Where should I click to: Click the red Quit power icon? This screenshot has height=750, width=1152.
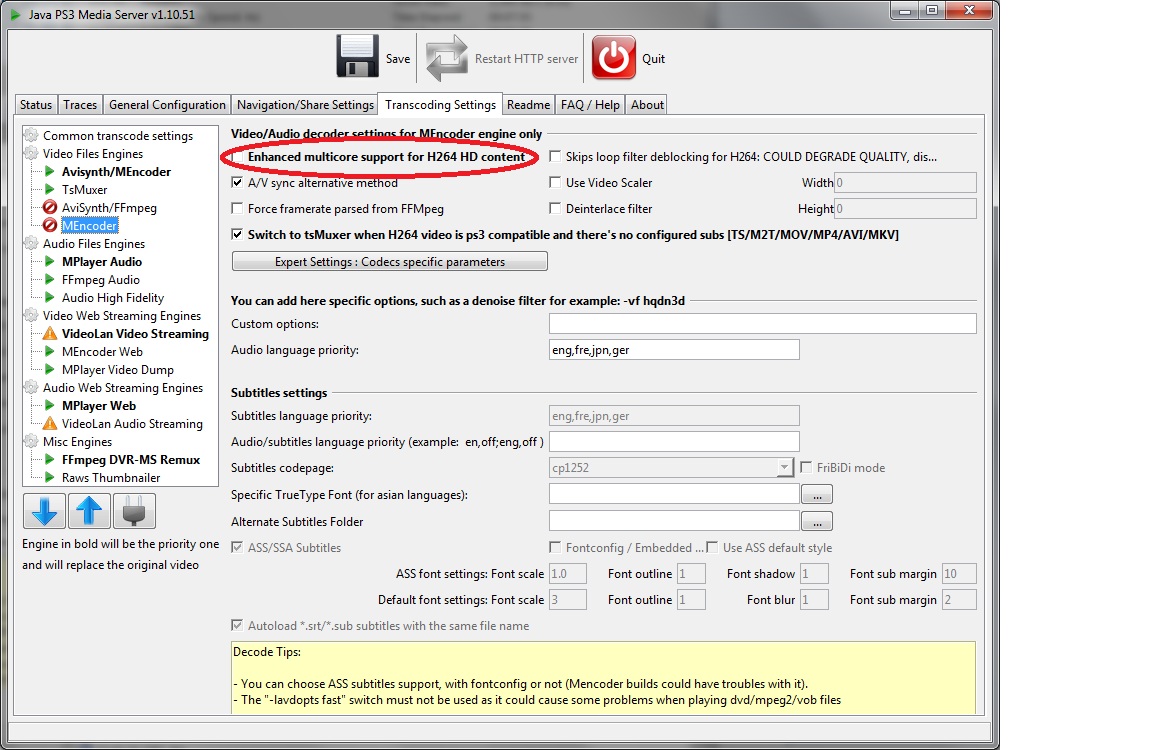tap(613, 57)
